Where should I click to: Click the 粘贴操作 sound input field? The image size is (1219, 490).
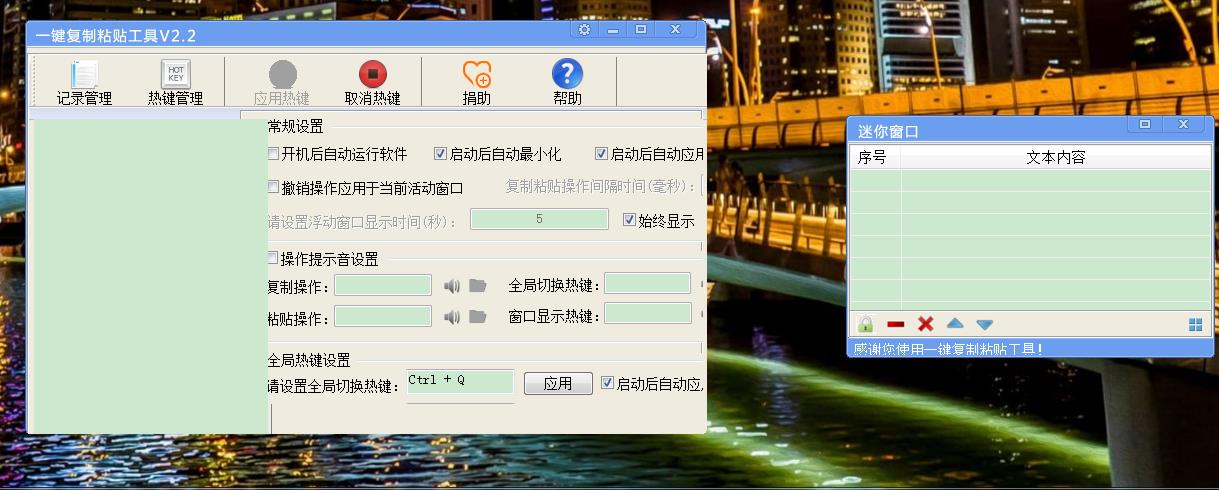tap(383, 316)
